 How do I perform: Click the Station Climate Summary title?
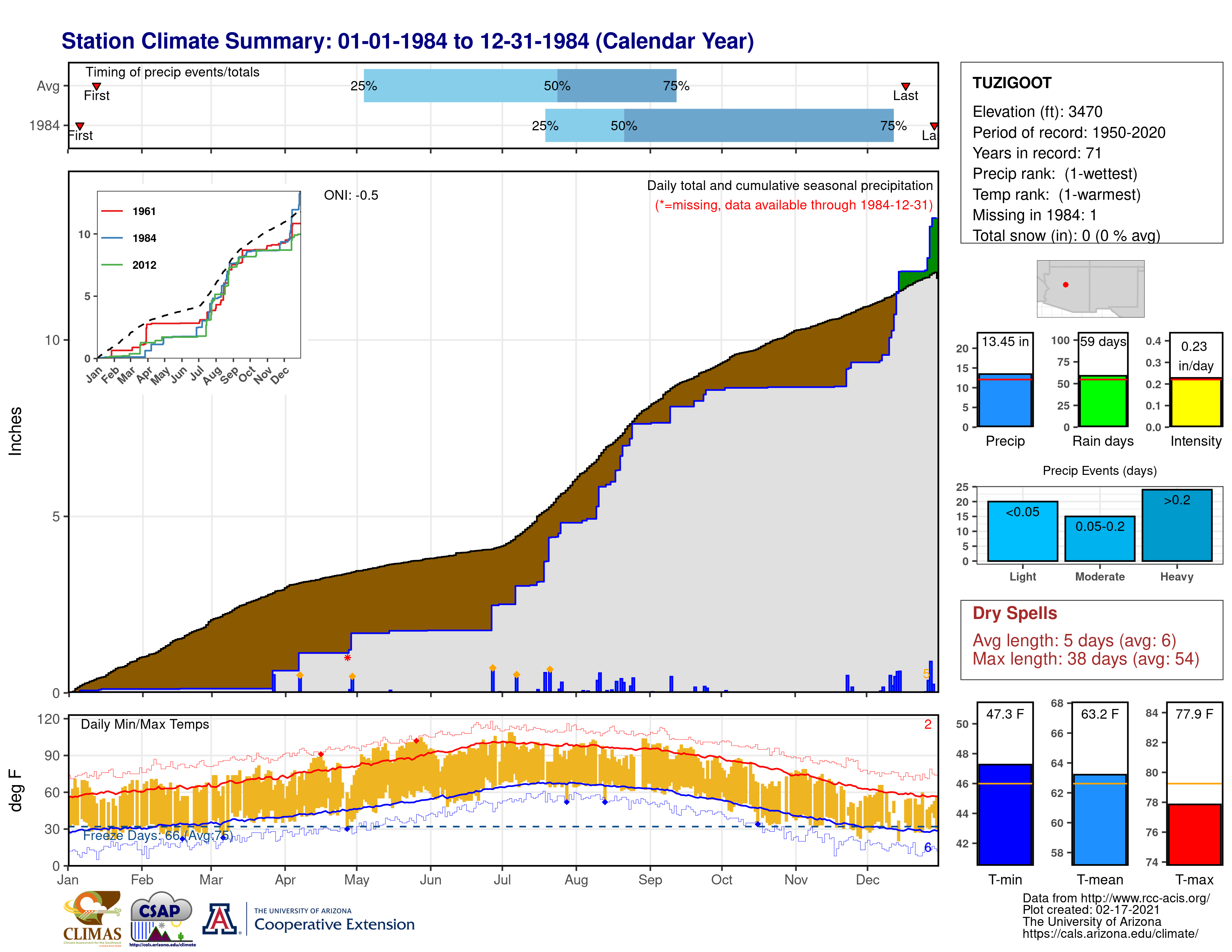(407, 41)
